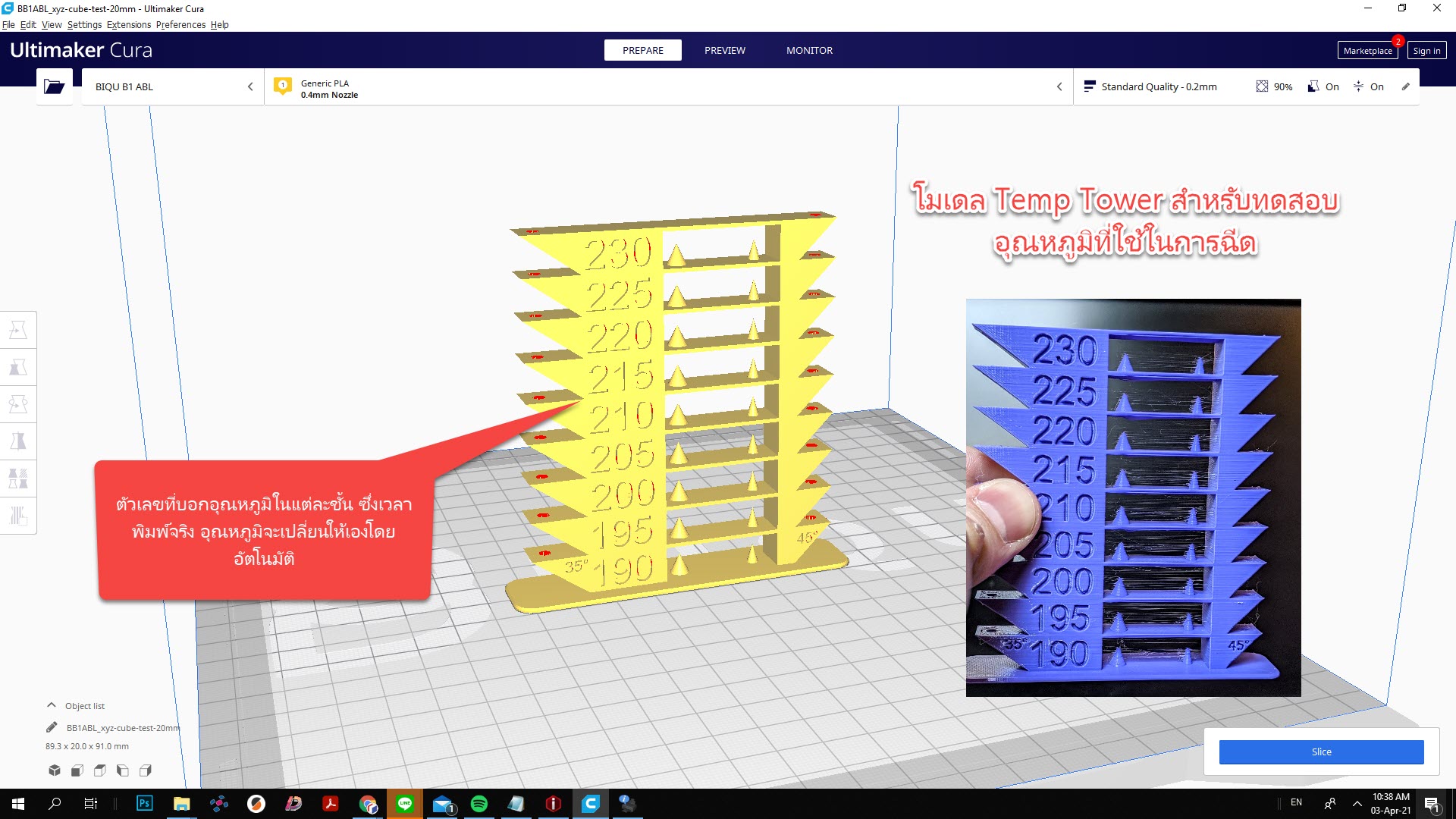Open Photoshop from taskbar
This screenshot has width=1456, height=819.
tap(144, 804)
